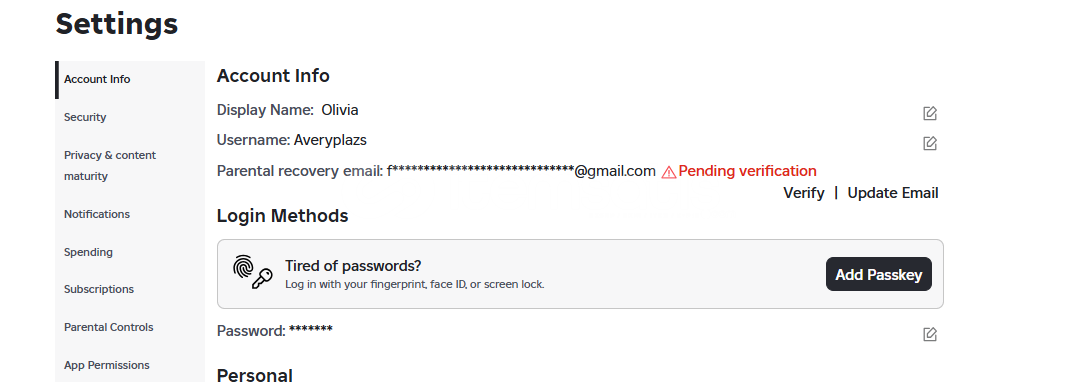1078x382 pixels.
Task: Click the Add Passkey button
Action: [x=879, y=274]
